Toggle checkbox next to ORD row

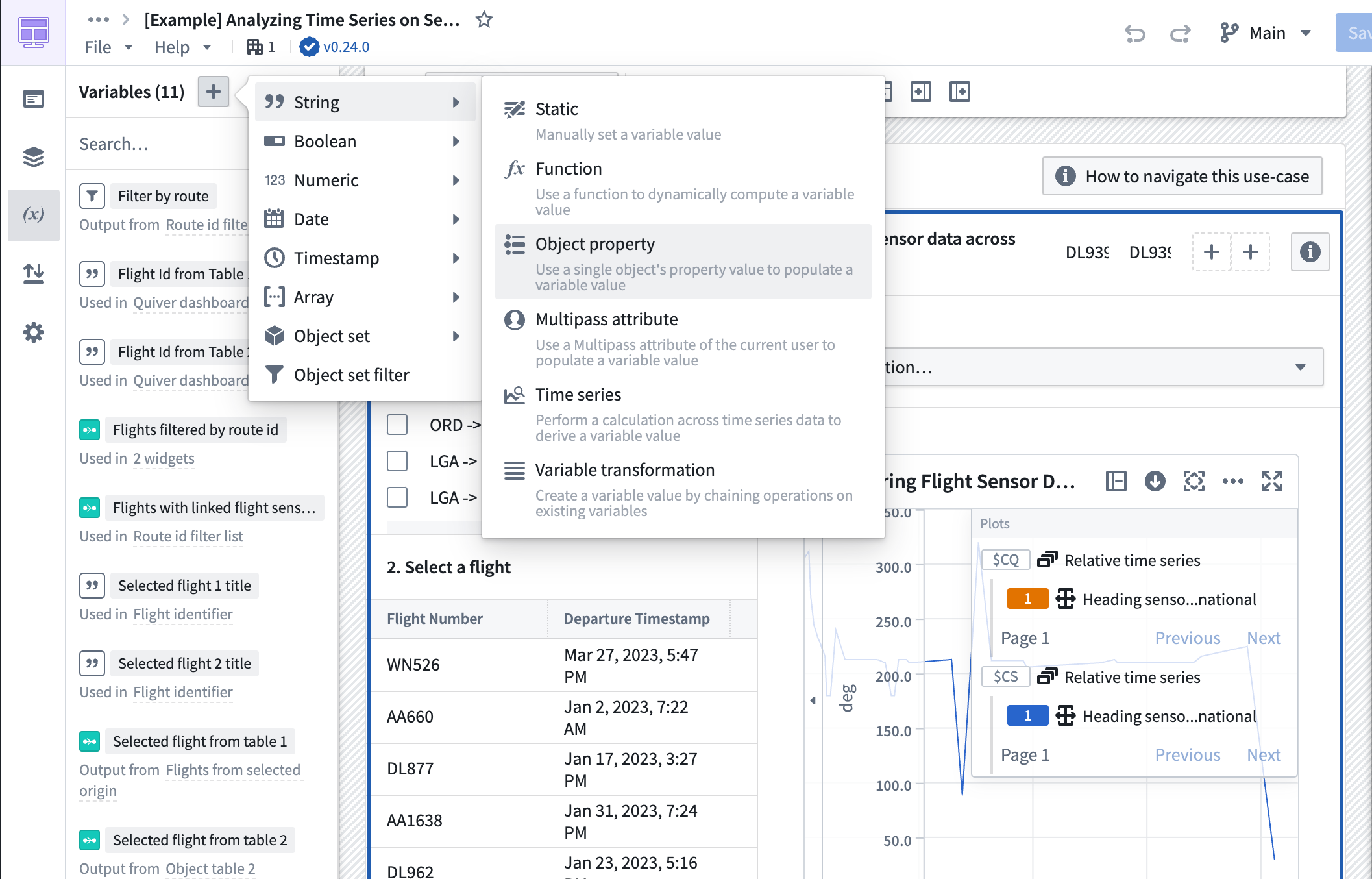(x=397, y=425)
